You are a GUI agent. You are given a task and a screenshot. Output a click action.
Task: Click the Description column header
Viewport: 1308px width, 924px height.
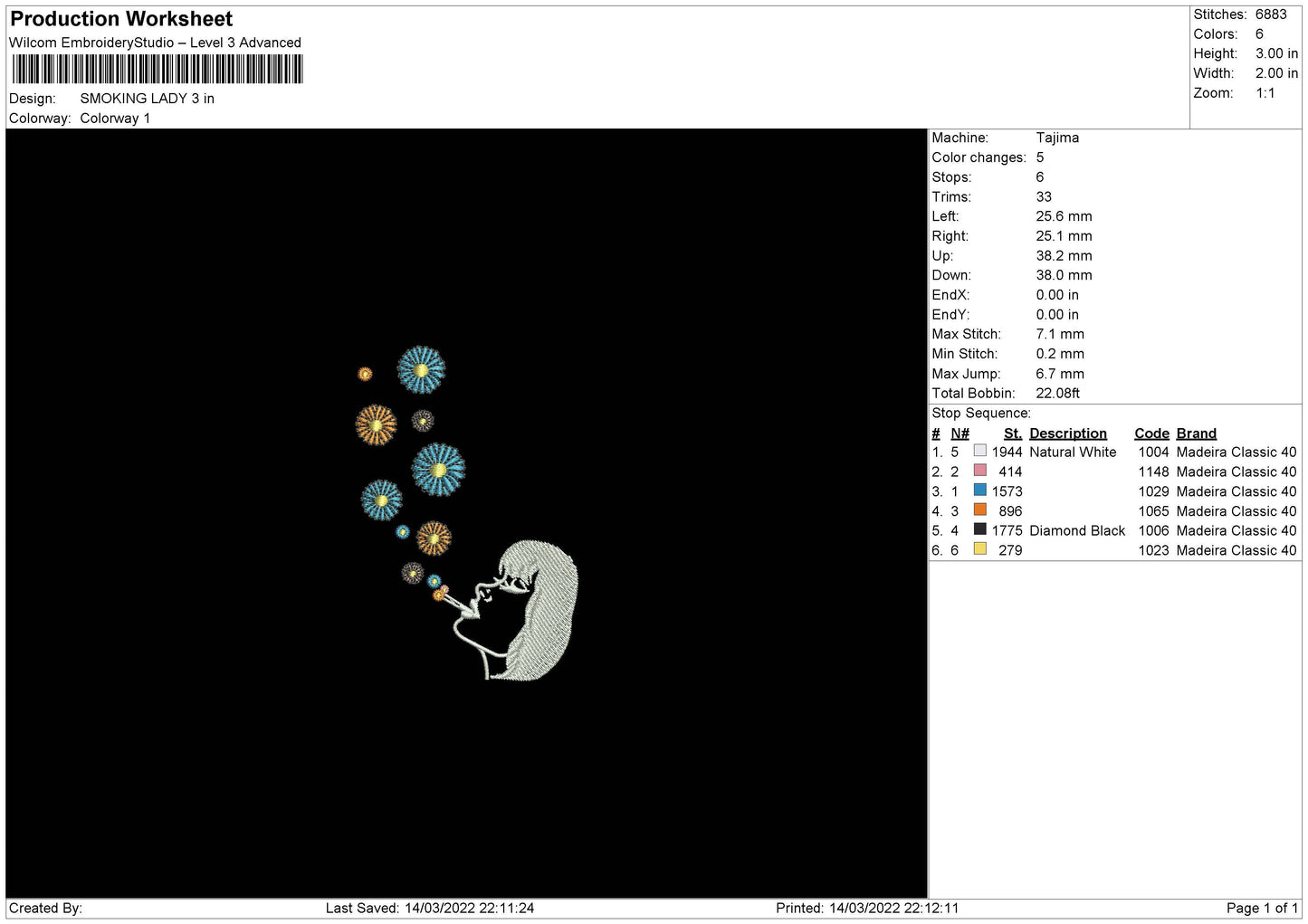(1068, 433)
